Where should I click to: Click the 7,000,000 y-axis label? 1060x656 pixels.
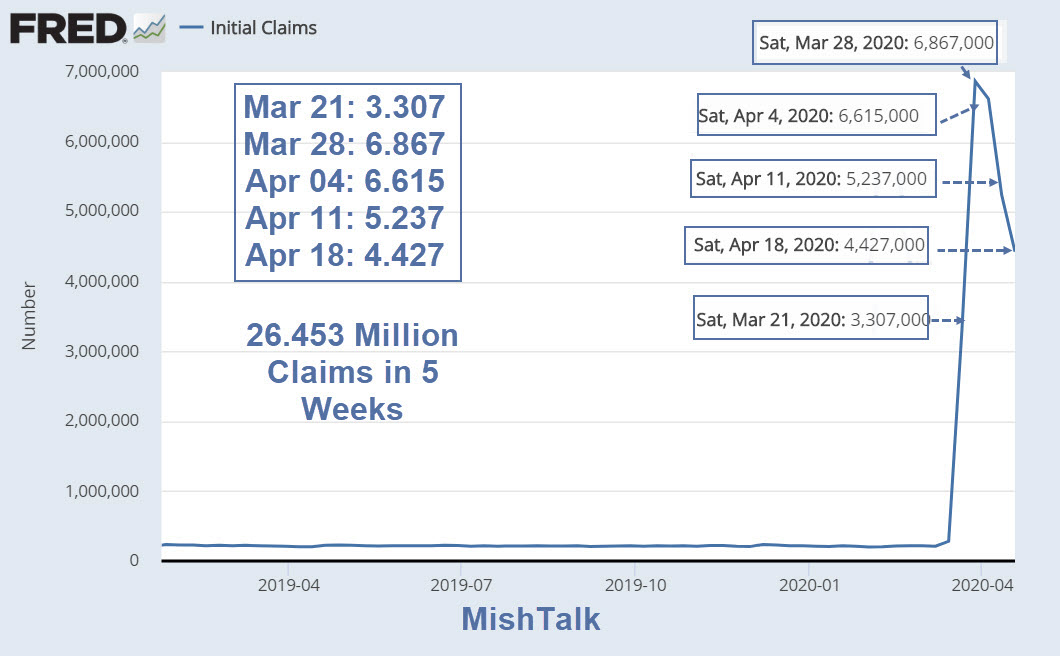104,72
